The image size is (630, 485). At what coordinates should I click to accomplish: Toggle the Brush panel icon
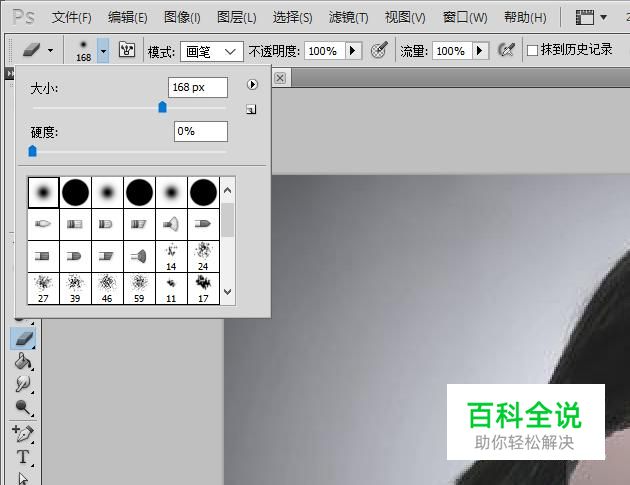tap(127, 50)
